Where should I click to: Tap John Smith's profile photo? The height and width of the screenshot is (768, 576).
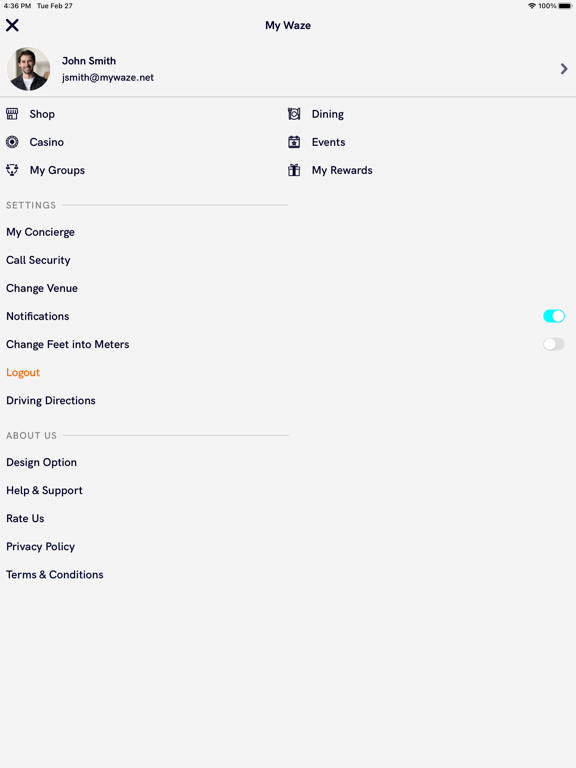(x=28, y=69)
